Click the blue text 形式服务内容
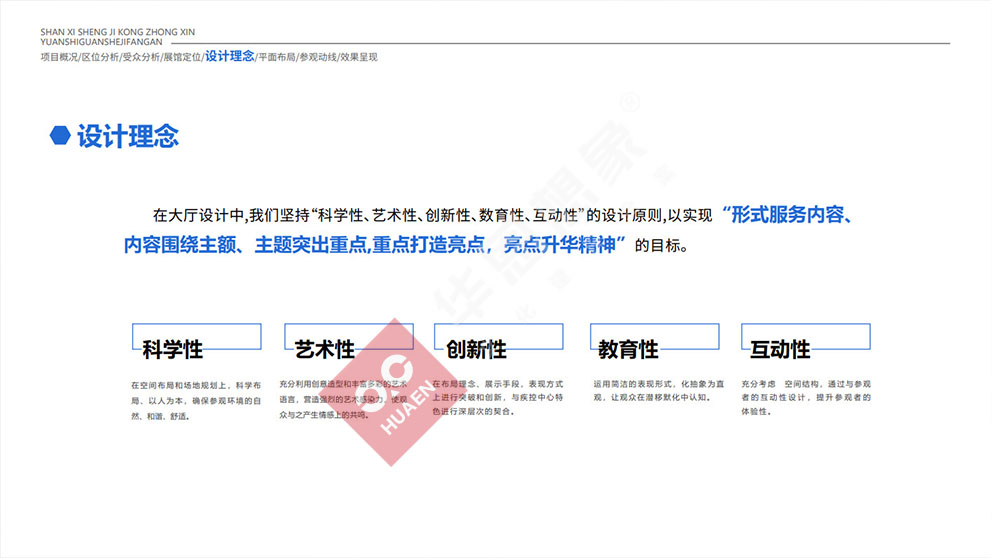 [x=790, y=214]
